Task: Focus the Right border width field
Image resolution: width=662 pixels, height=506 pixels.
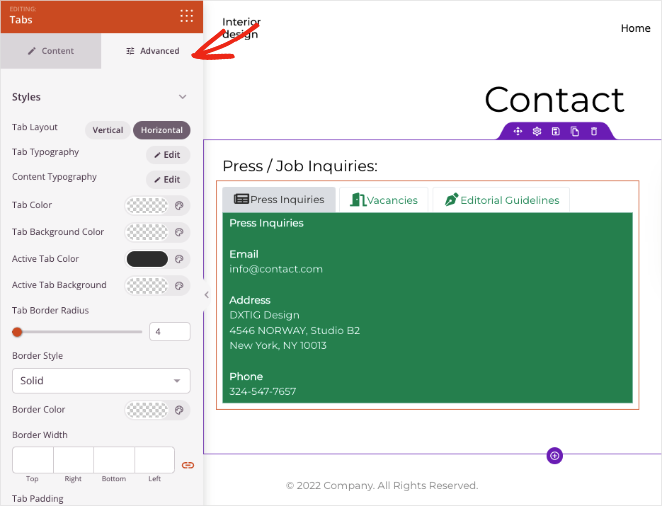Action: tap(73, 460)
